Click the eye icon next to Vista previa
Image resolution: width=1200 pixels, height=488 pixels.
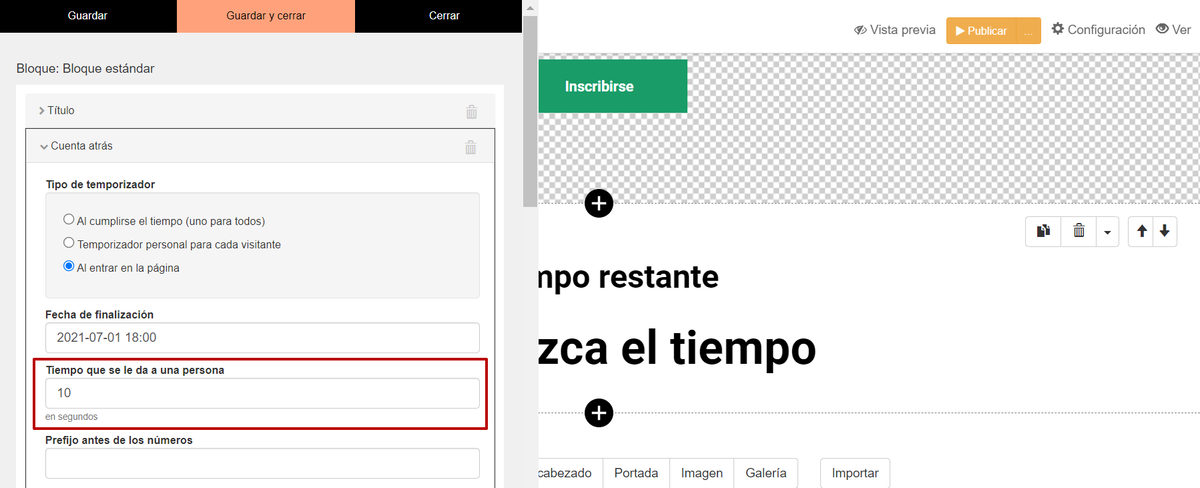pos(860,30)
